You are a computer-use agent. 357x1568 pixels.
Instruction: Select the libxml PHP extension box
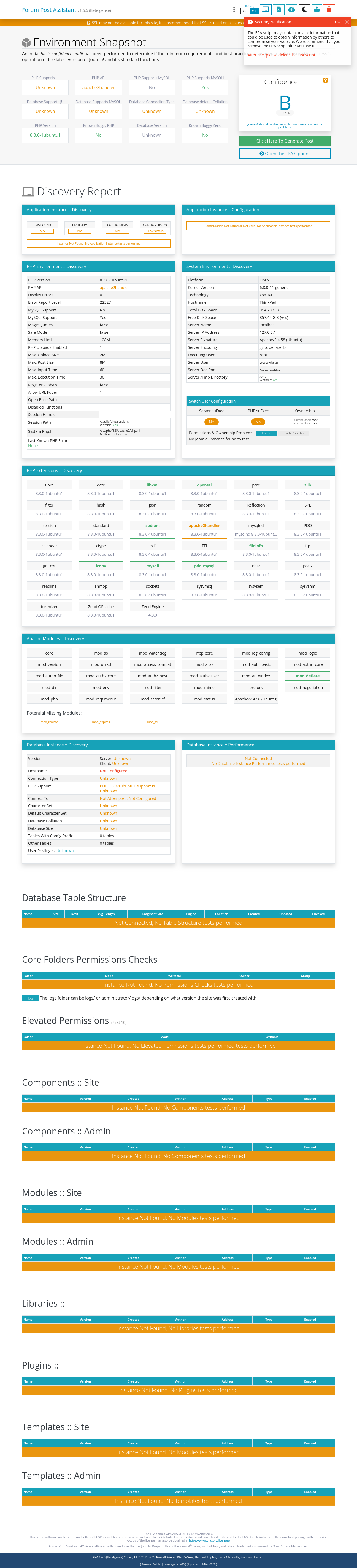152,489
